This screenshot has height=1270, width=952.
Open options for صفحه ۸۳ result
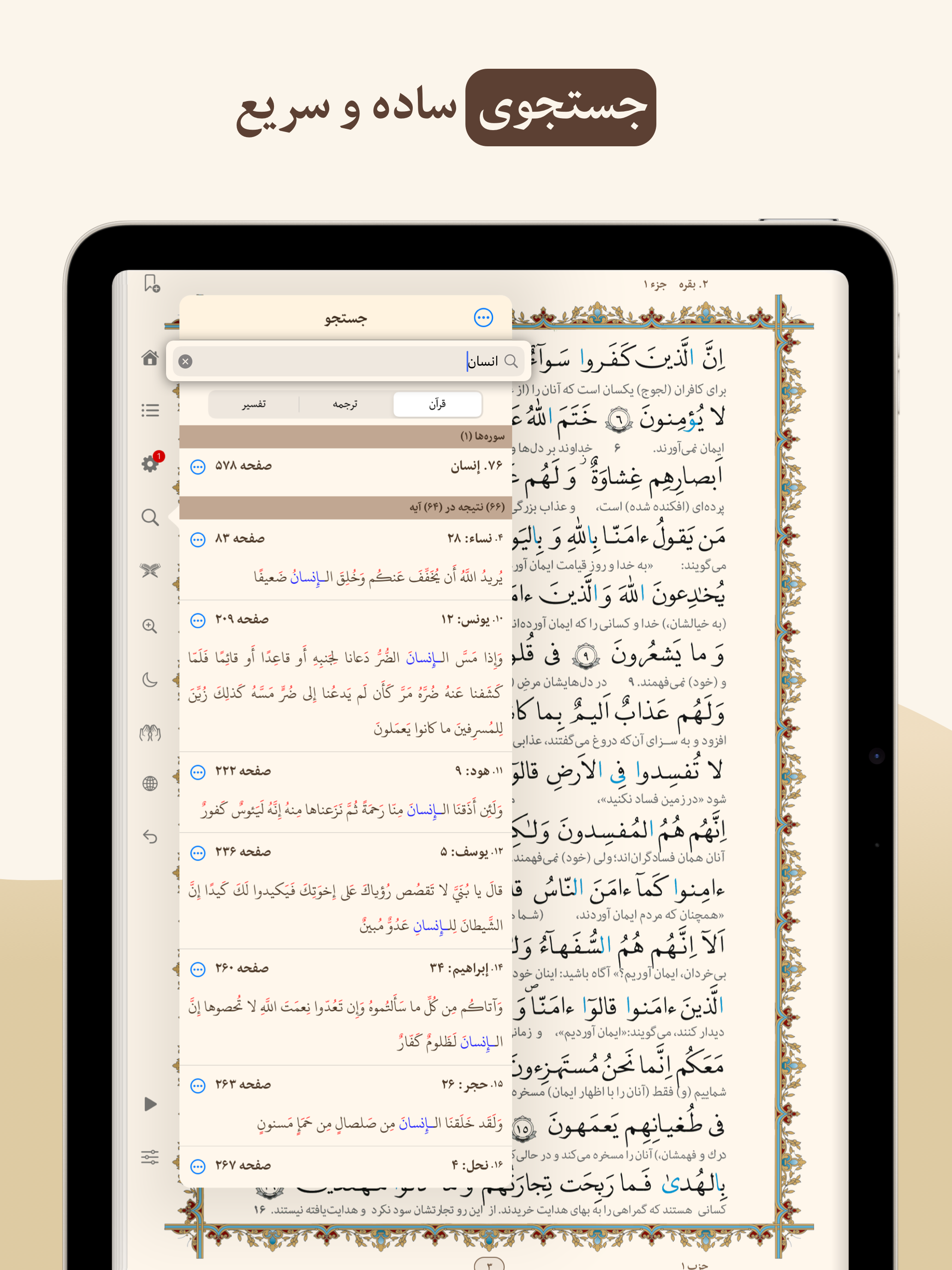point(198,539)
